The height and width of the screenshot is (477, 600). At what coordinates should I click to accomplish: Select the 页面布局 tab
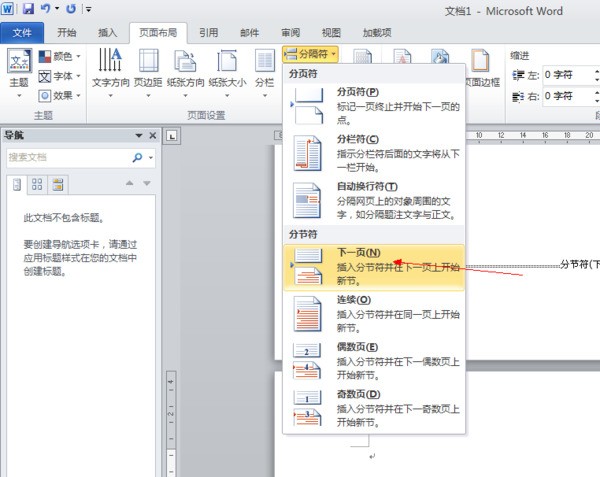158,33
